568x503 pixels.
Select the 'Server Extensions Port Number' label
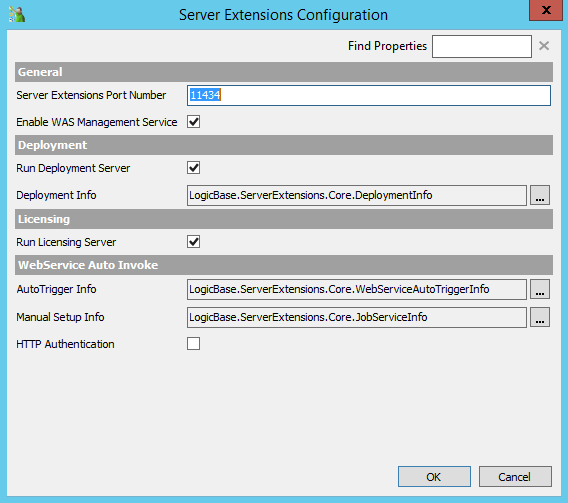coord(91,95)
